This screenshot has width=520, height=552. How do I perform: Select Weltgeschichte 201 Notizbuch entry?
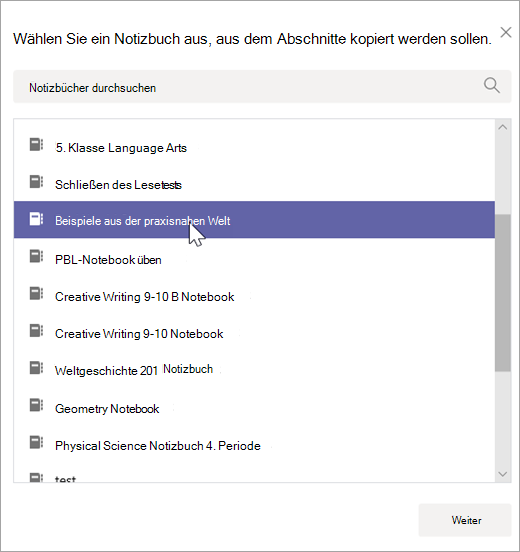click(254, 370)
